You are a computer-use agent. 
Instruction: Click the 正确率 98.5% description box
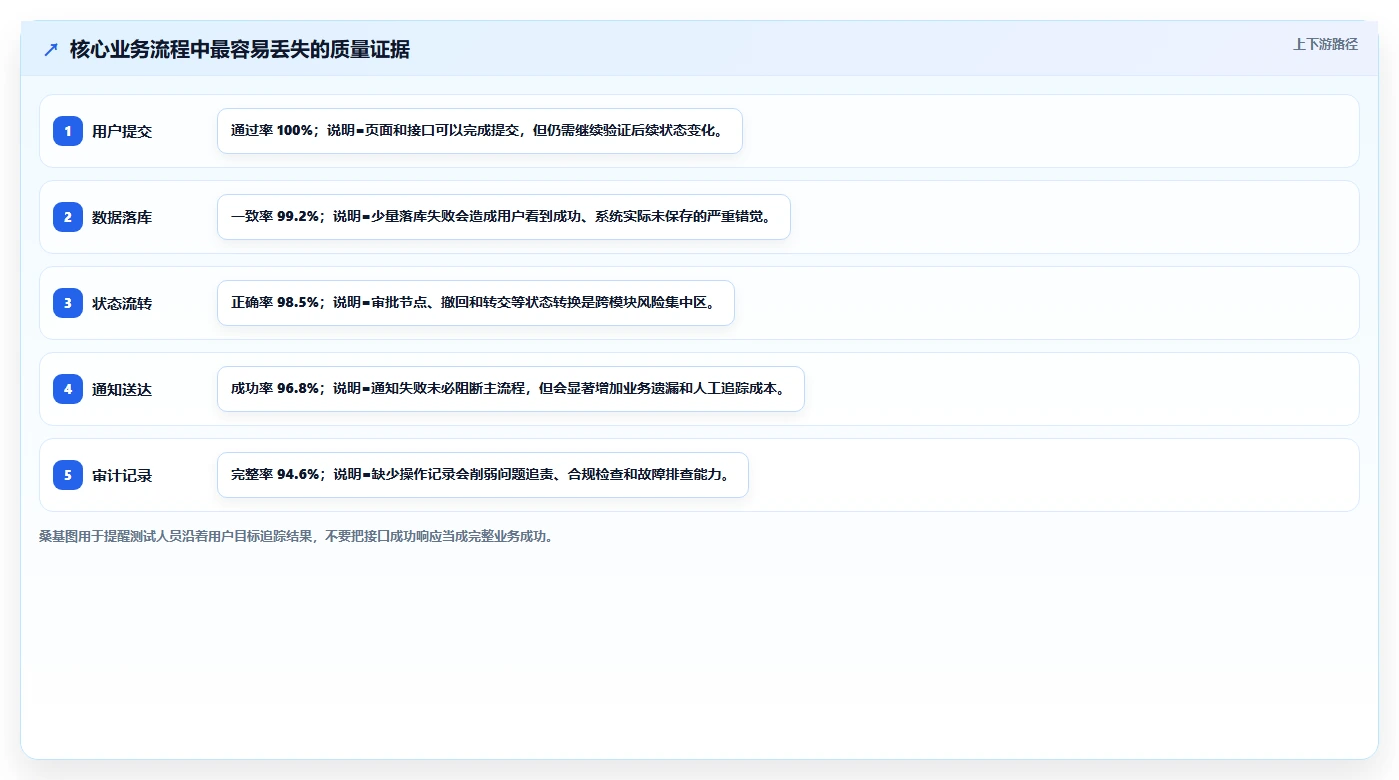476,303
